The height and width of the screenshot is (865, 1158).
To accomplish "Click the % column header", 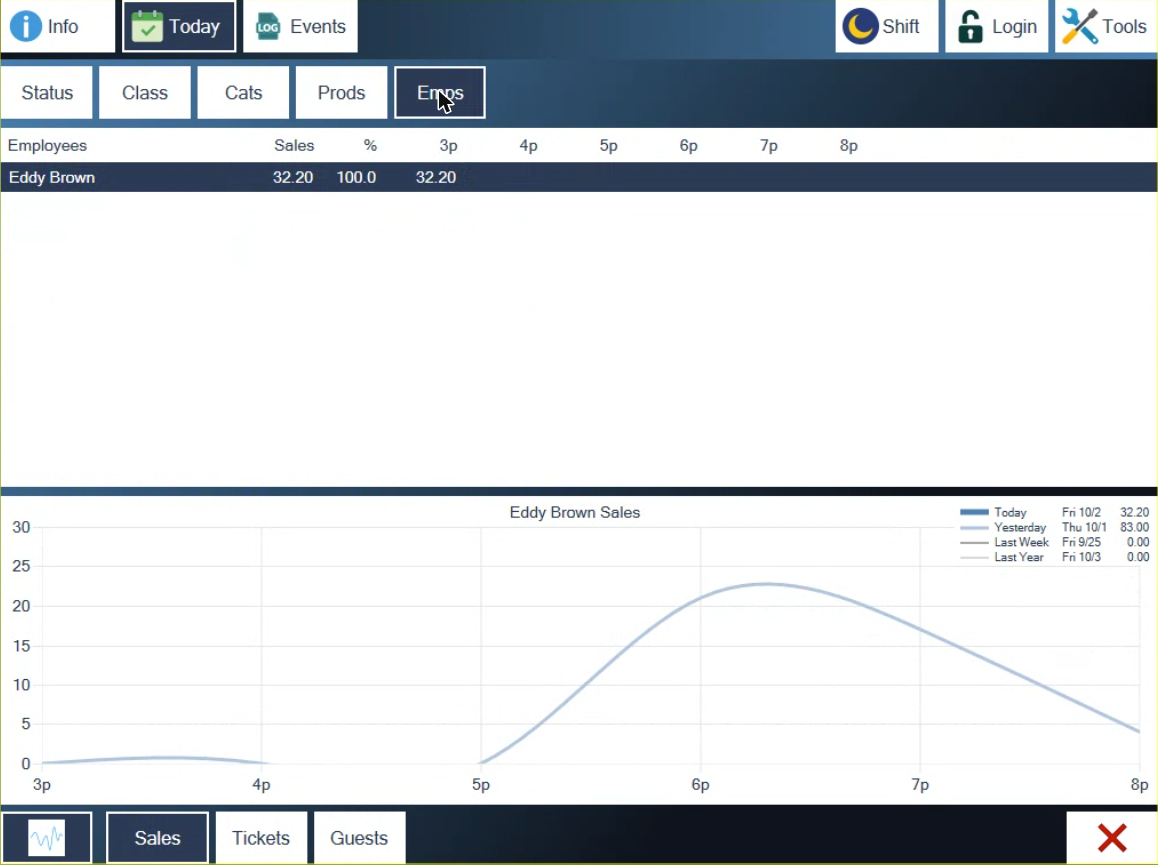I will pyautogui.click(x=370, y=146).
